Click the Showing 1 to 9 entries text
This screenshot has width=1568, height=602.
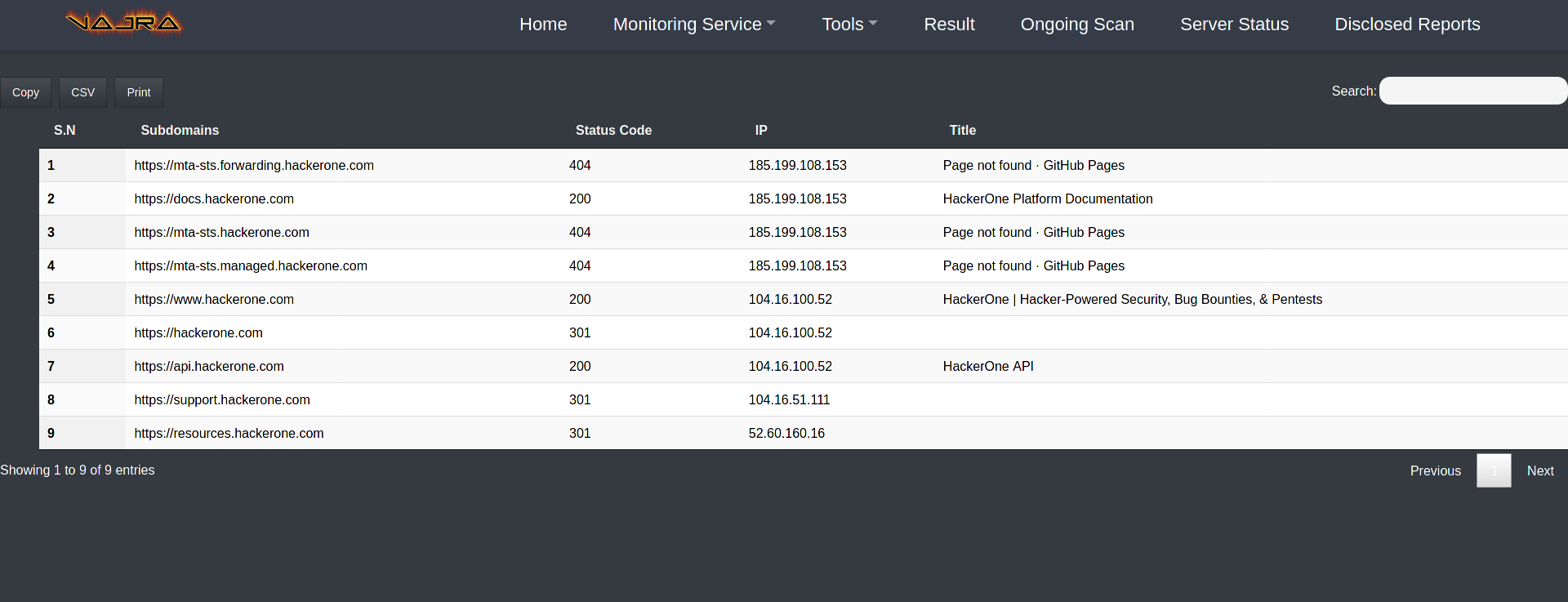click(77, 470)
